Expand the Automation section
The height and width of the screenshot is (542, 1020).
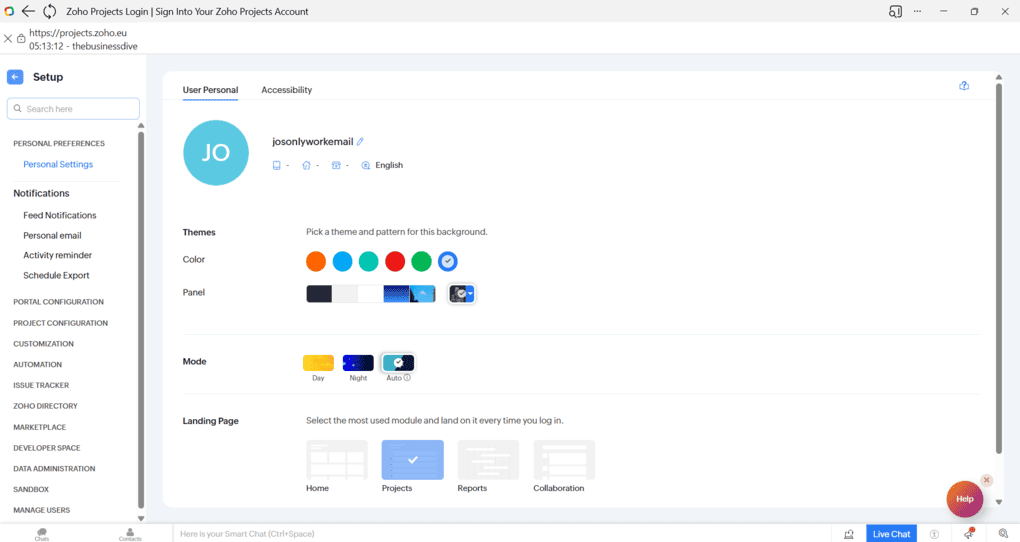(x=38, y=364)
